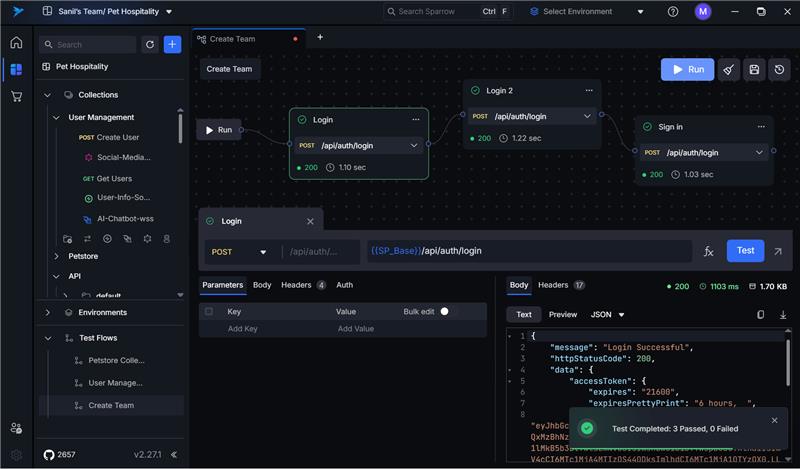Click the clear/broom icon beside Run
This screenshot has width=800, height=469.
pos(729,69)
